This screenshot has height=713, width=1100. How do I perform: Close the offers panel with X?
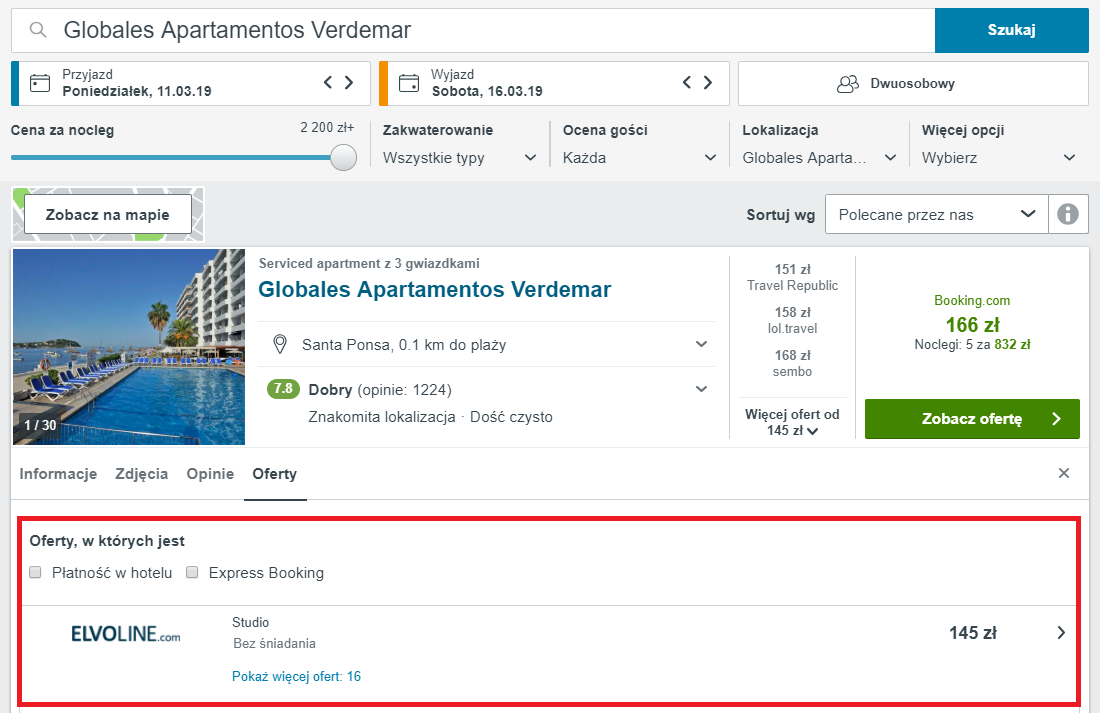tap(1064, 473)
